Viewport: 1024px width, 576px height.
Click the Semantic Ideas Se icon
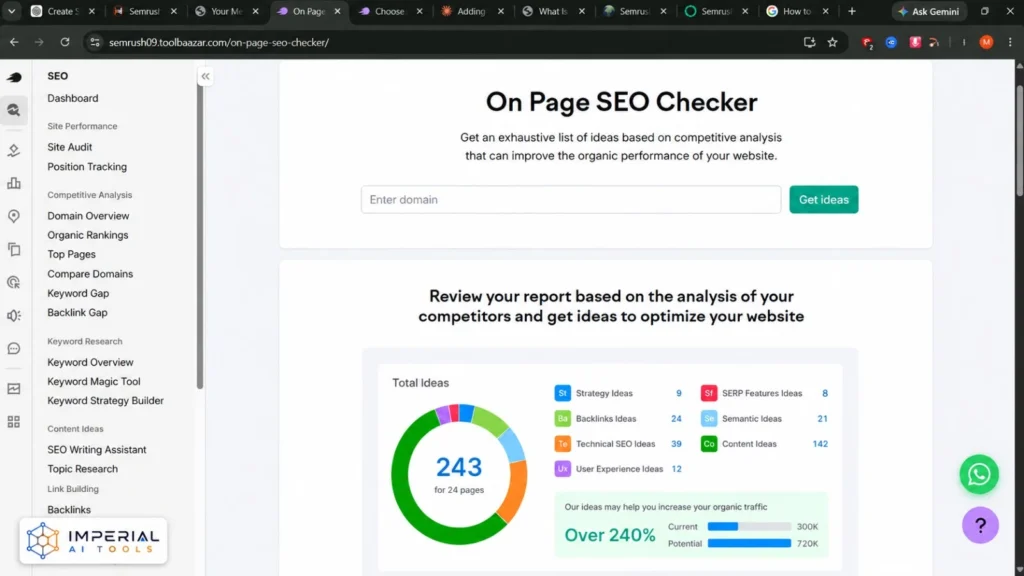click(709, 419)
